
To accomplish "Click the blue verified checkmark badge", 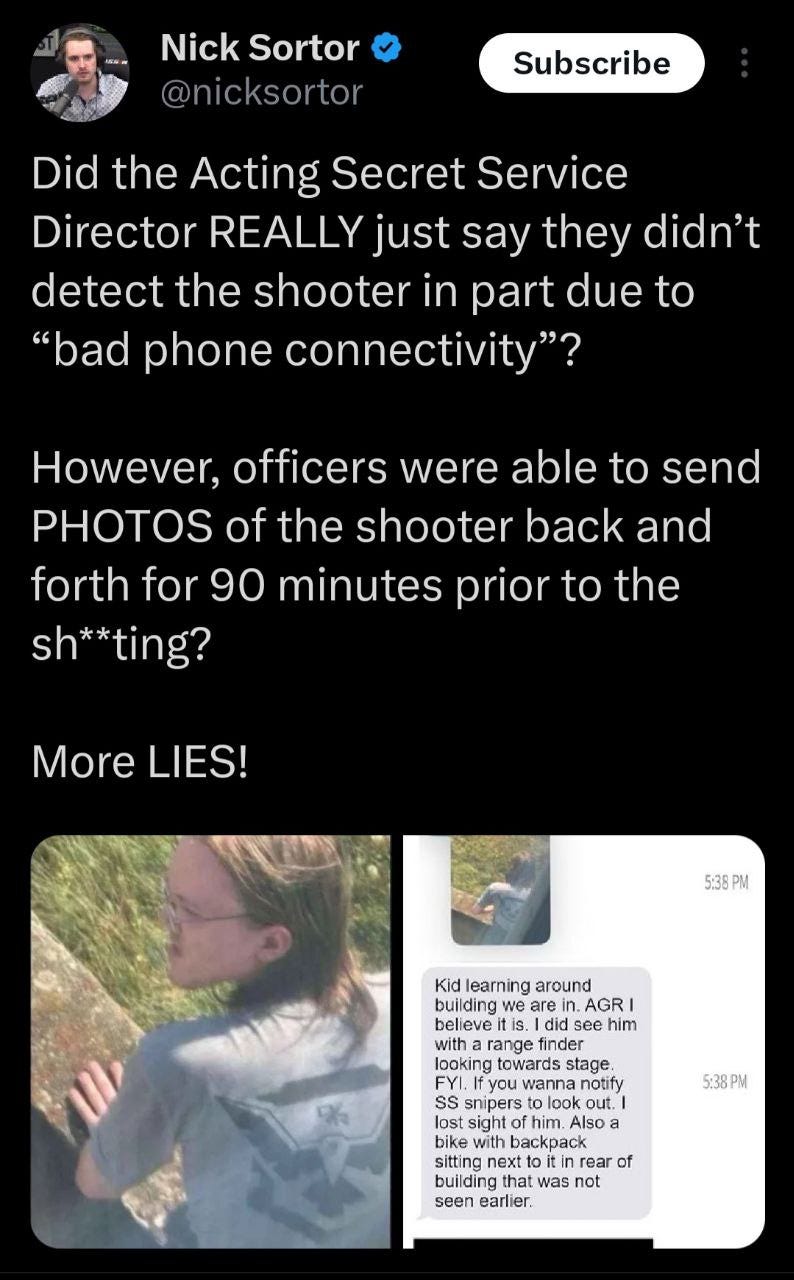I will click(387, 47).
